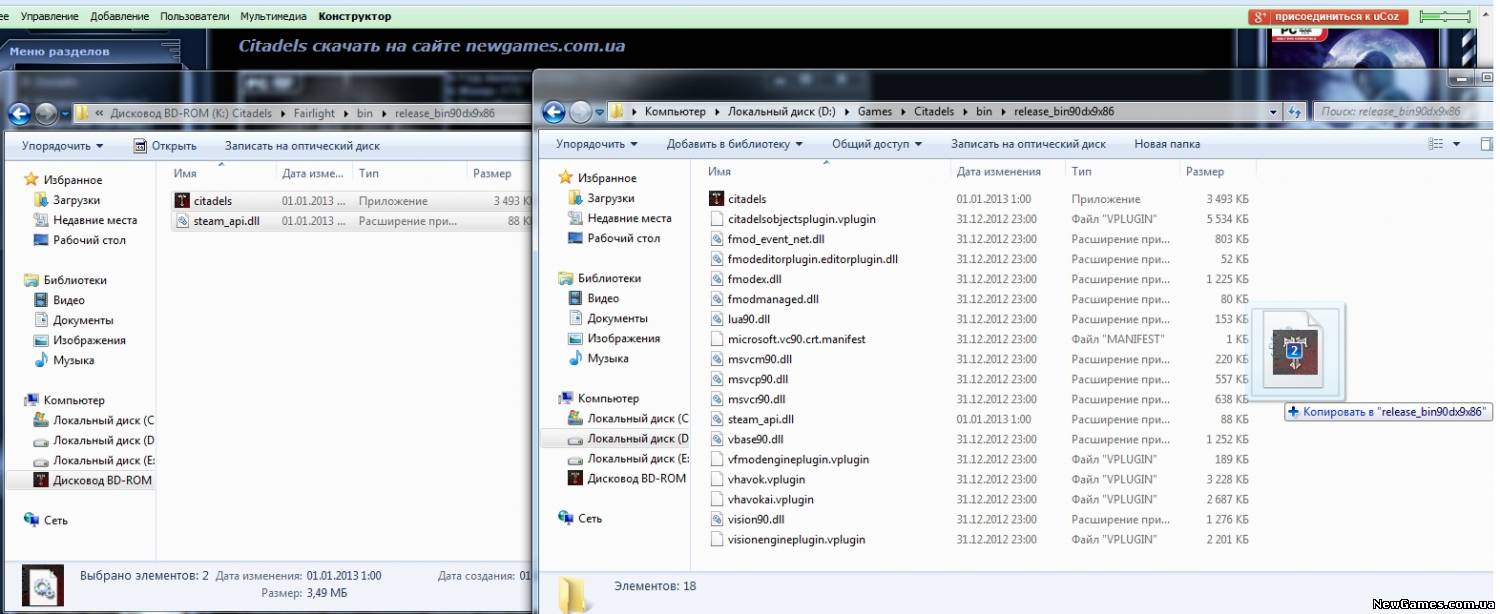Expand the Общий доступ menu
This screenshot has height=614, width=1500.
point(877,144)
